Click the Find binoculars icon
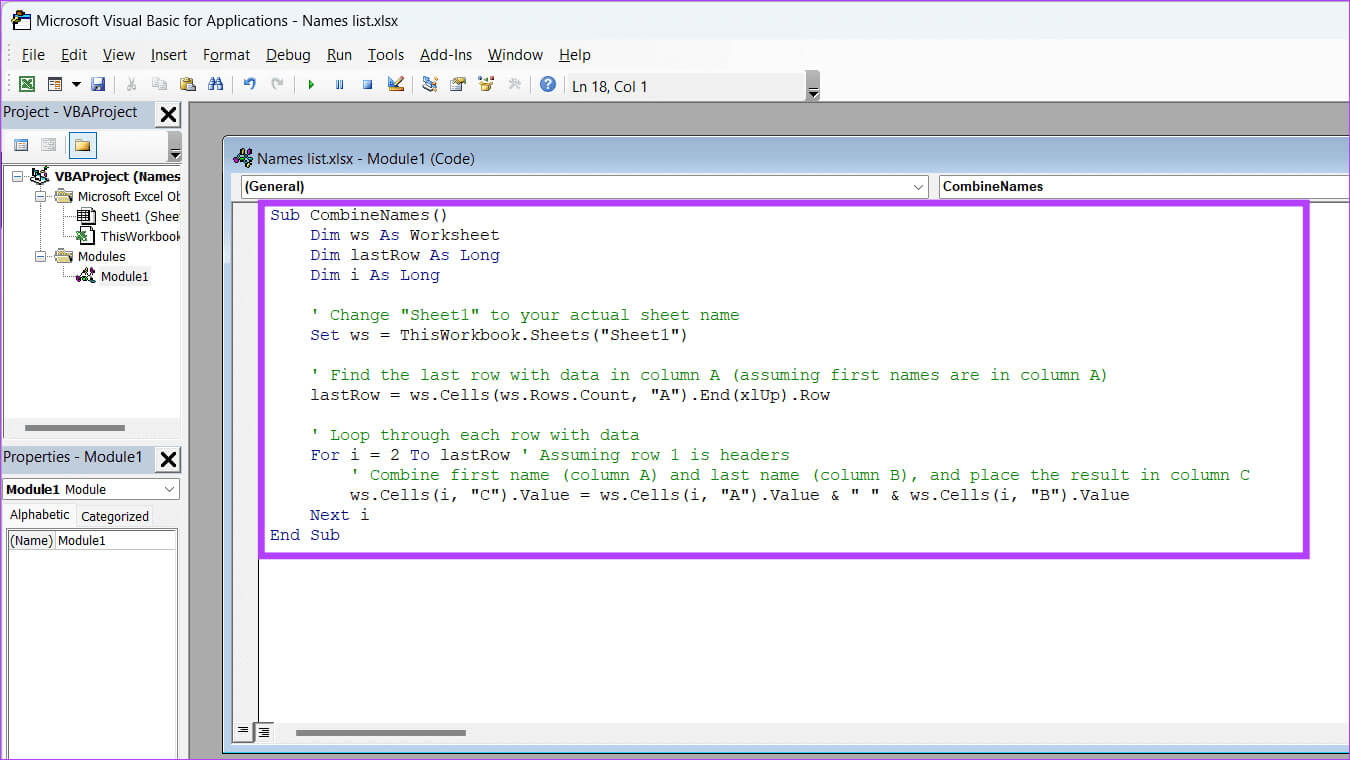Viewport: 1350px width, 760px height. point(215,85)
